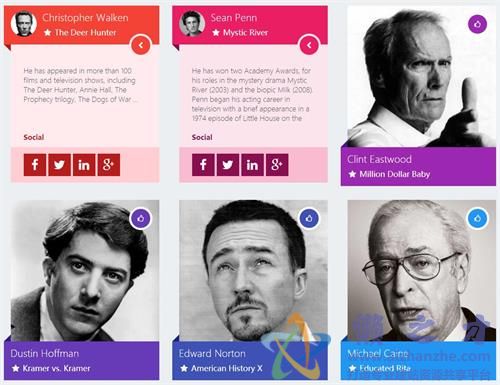The height and width of the screenshot is (385, 500).
Task: Collapse Christopher Walken card with back arrow
Action: pyautogui.click(x=141, y=45)
